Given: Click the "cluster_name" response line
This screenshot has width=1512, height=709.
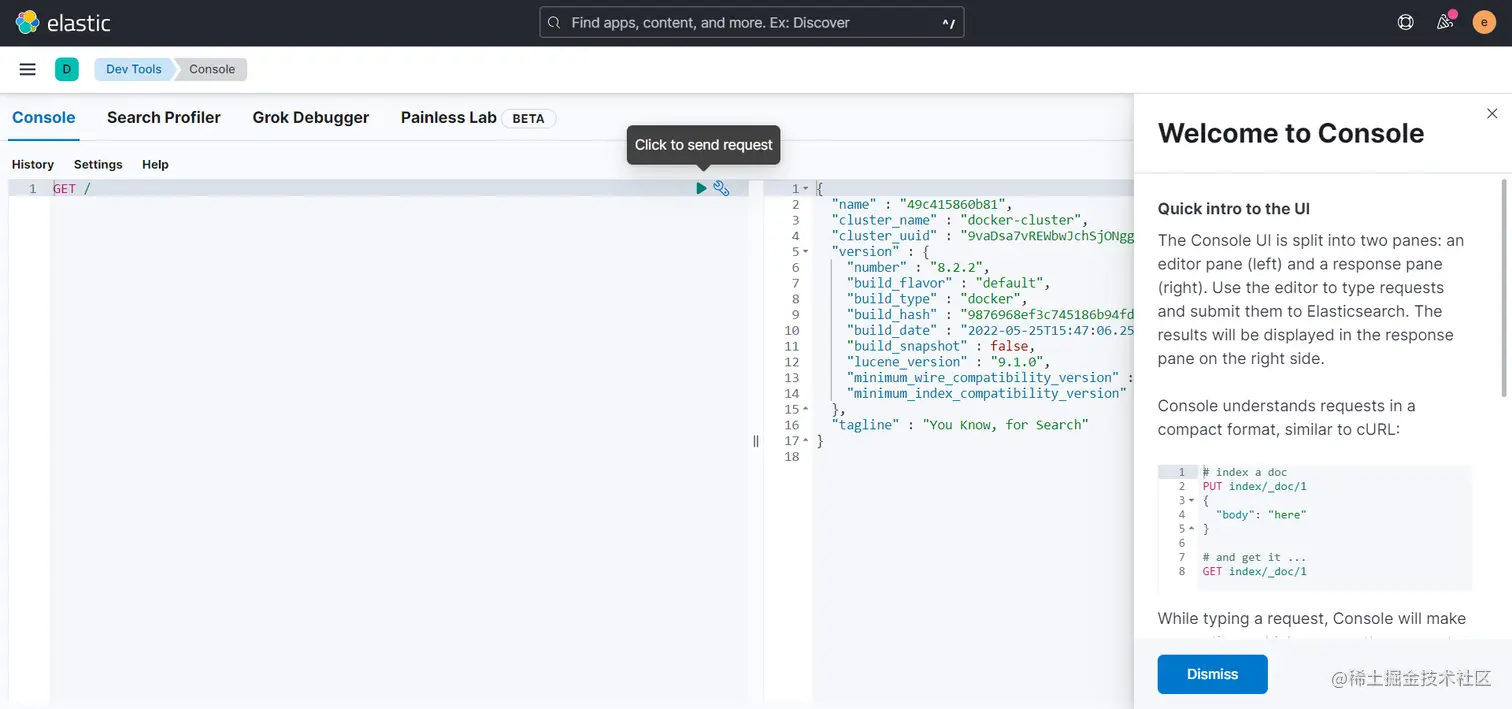Looking at the screenshot, I should pyautogui.click(x=959, y=220).
